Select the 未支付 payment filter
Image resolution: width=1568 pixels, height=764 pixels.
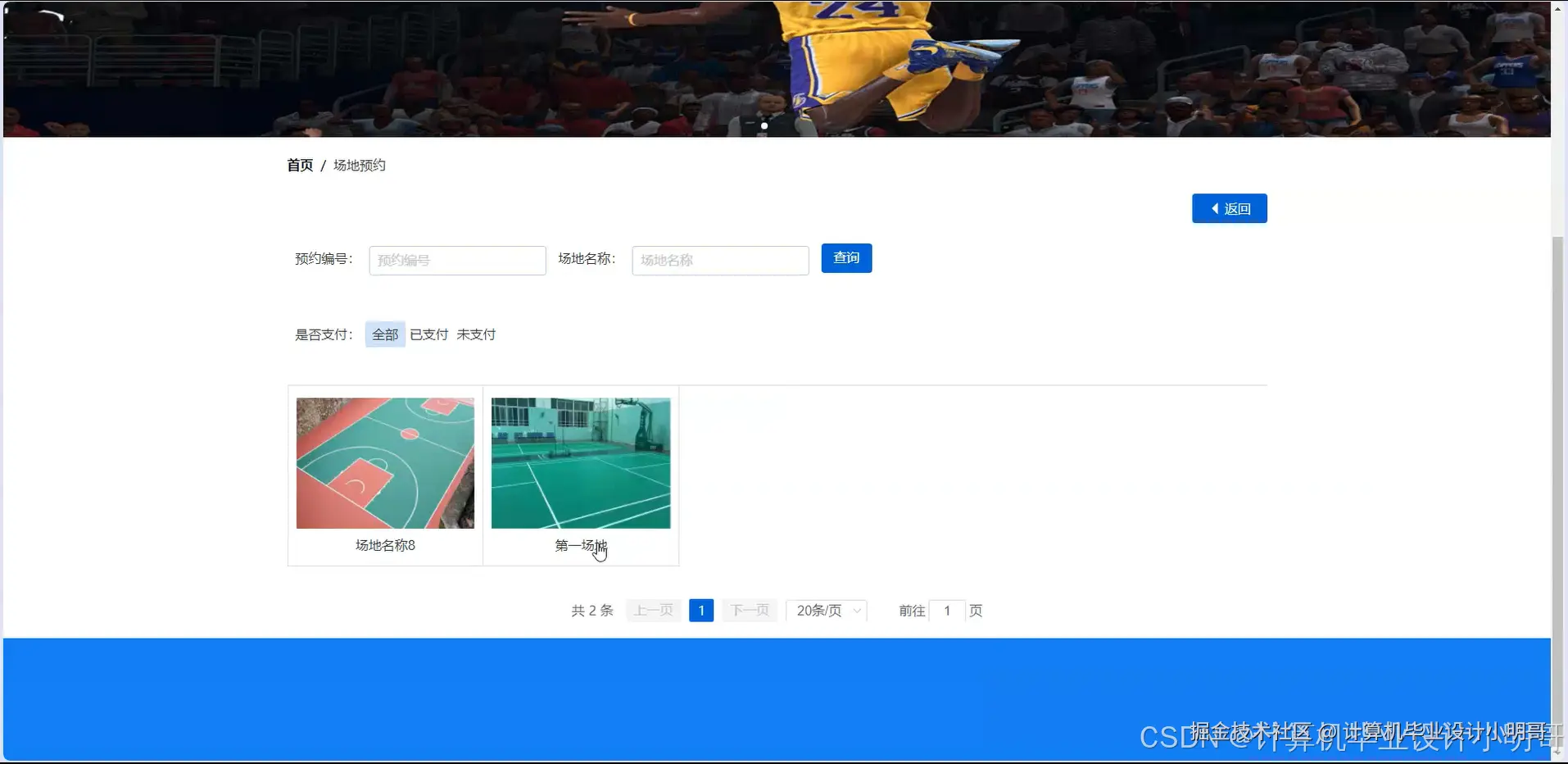coord(476,334)
